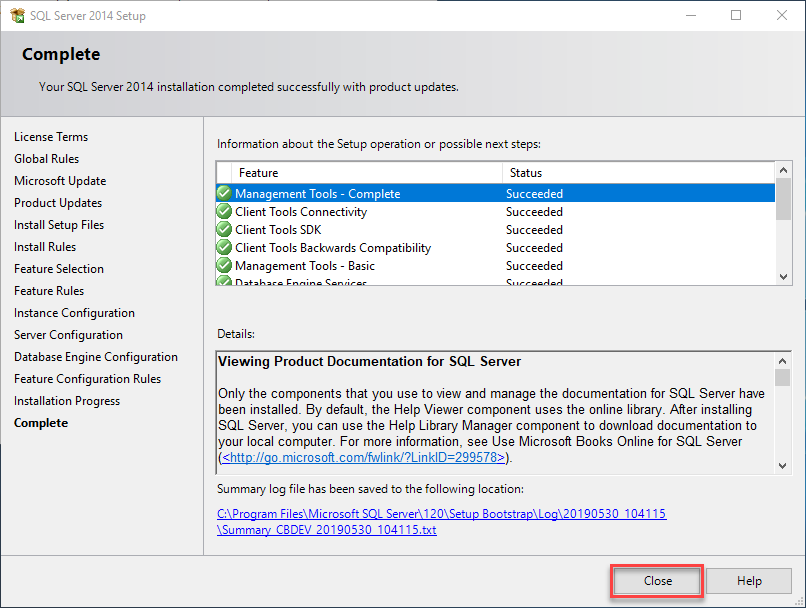The width and height of the screenshot is (806, 608).
Task: Click Succeeded status for Management Tools - Basic
Action: [534, 266]
